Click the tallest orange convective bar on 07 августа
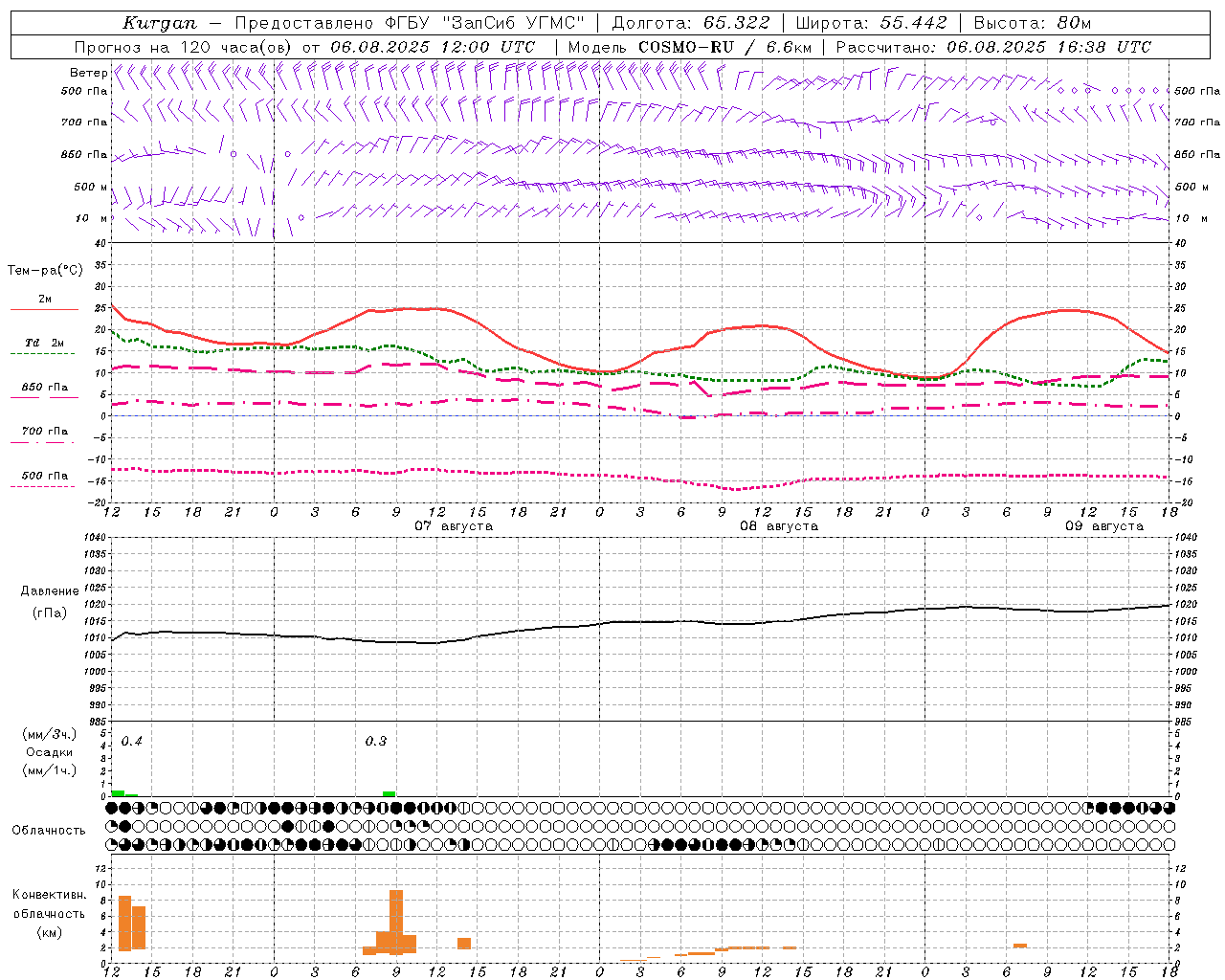 pyautogui.click(x=396, y=923)
